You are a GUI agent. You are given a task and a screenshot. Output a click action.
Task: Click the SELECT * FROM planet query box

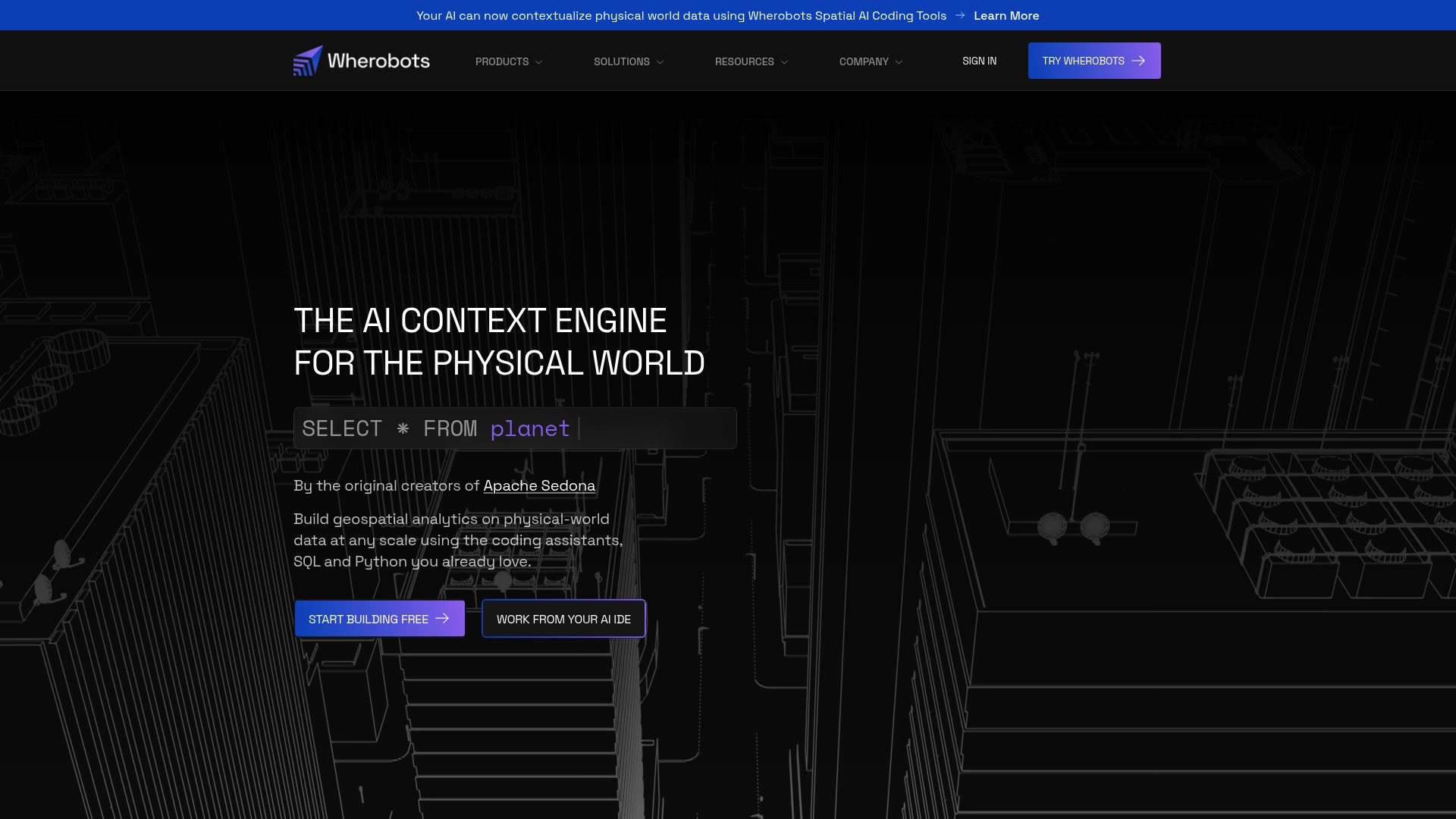tap(514, 428)
